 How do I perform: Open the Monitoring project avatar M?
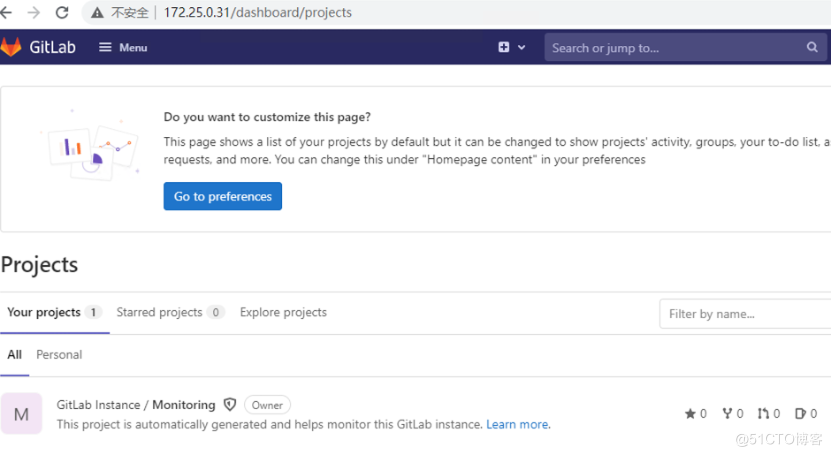coord(21,414)
